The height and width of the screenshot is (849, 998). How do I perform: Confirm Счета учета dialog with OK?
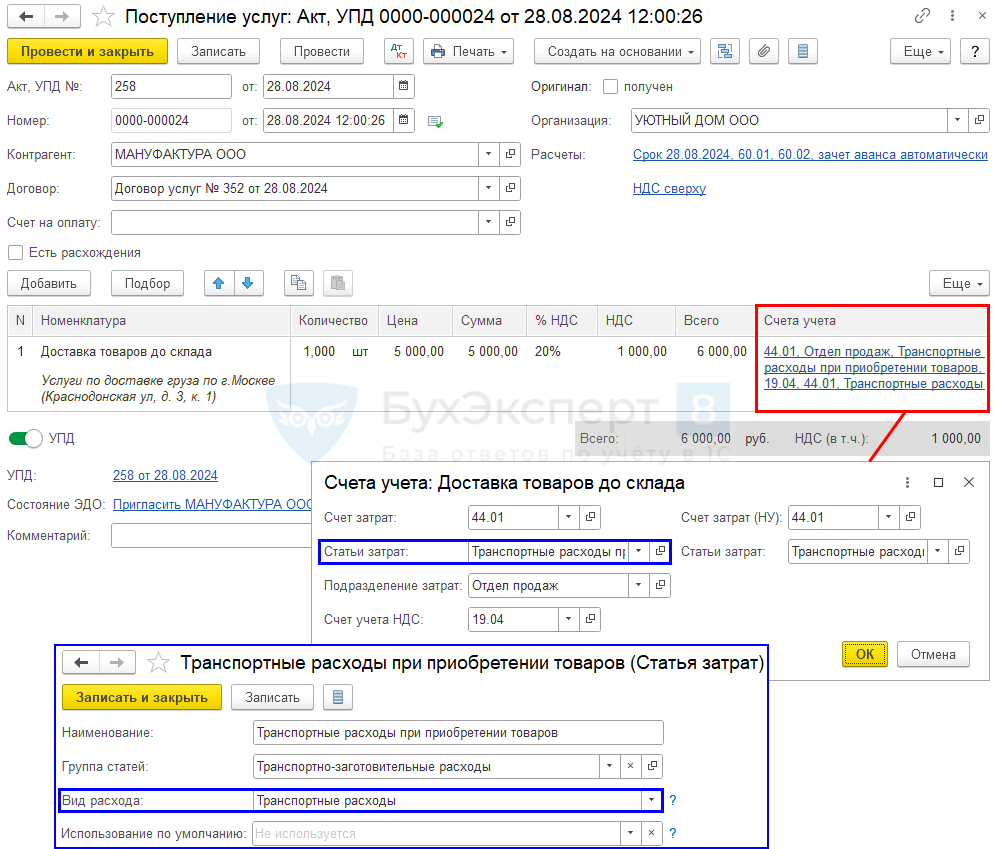[x=864, y=654]
